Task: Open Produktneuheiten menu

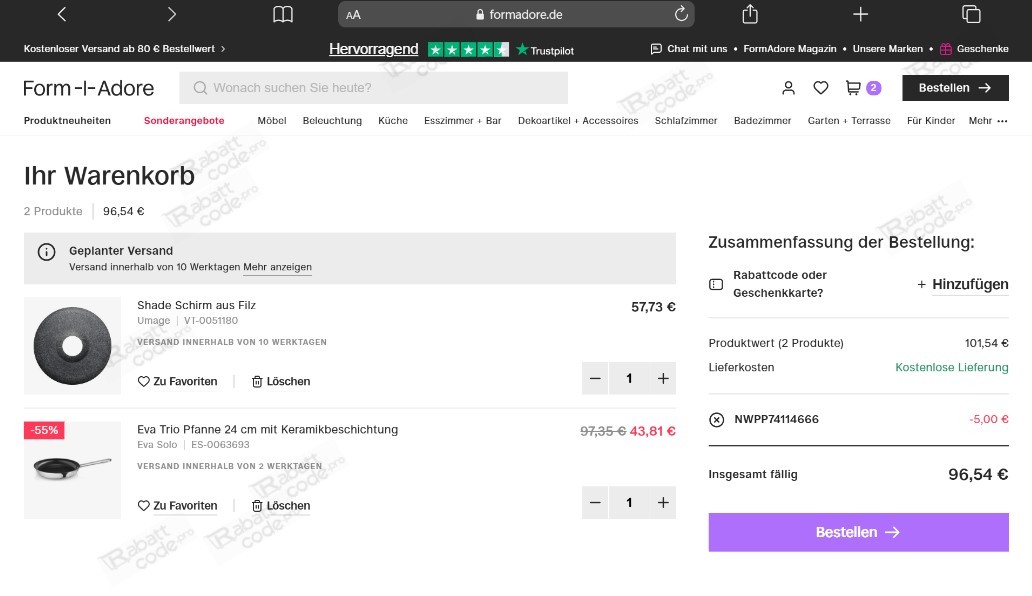Action: pos(67,120)
